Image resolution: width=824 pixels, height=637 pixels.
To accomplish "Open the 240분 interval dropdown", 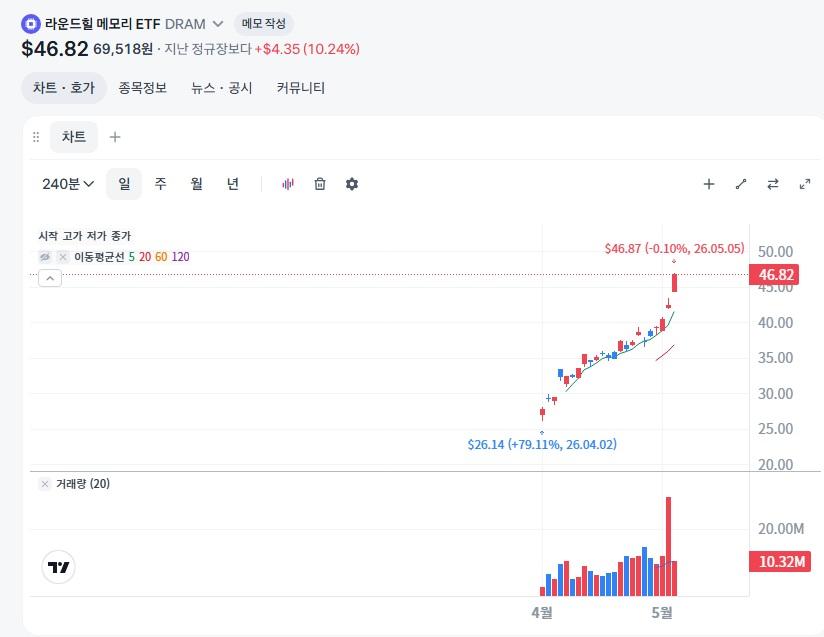I will pyautogui.click(x=68, y=184).
